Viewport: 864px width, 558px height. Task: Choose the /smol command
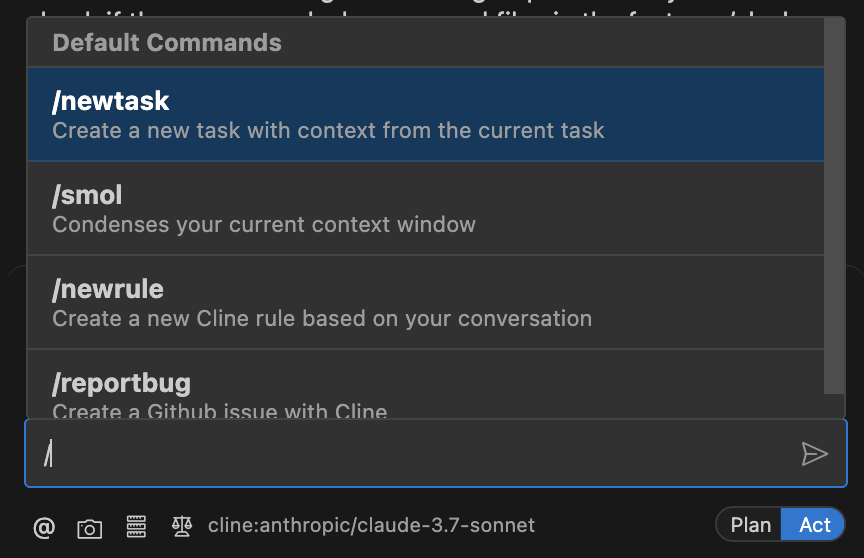[425, 208]
